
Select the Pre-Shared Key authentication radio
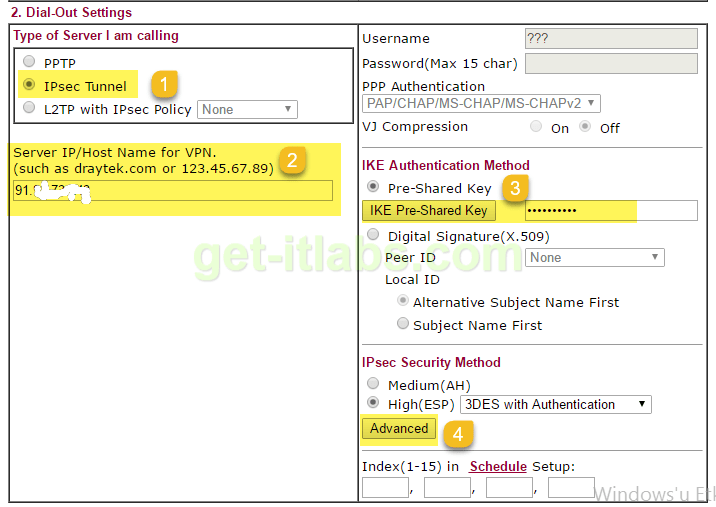(x=374, y=187)
